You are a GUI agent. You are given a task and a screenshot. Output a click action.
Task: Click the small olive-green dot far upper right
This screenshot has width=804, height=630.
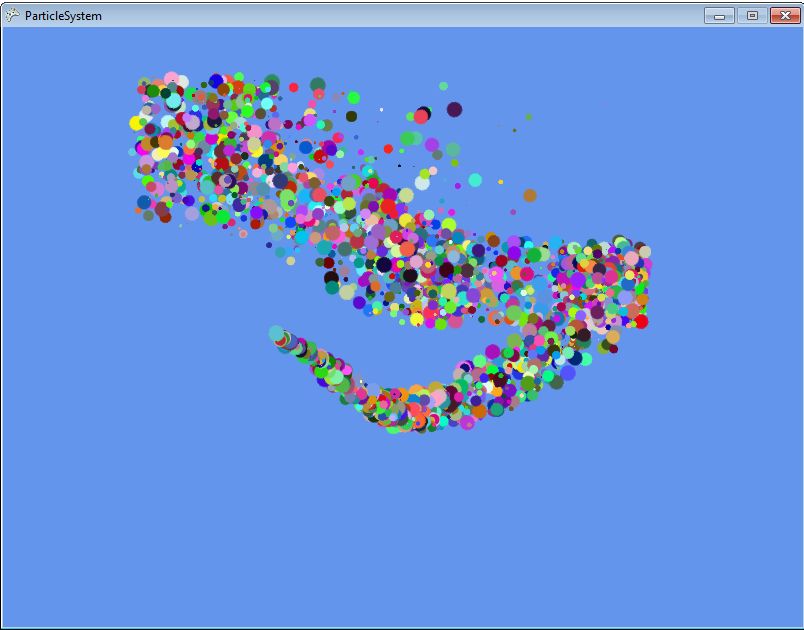[528, 117]
